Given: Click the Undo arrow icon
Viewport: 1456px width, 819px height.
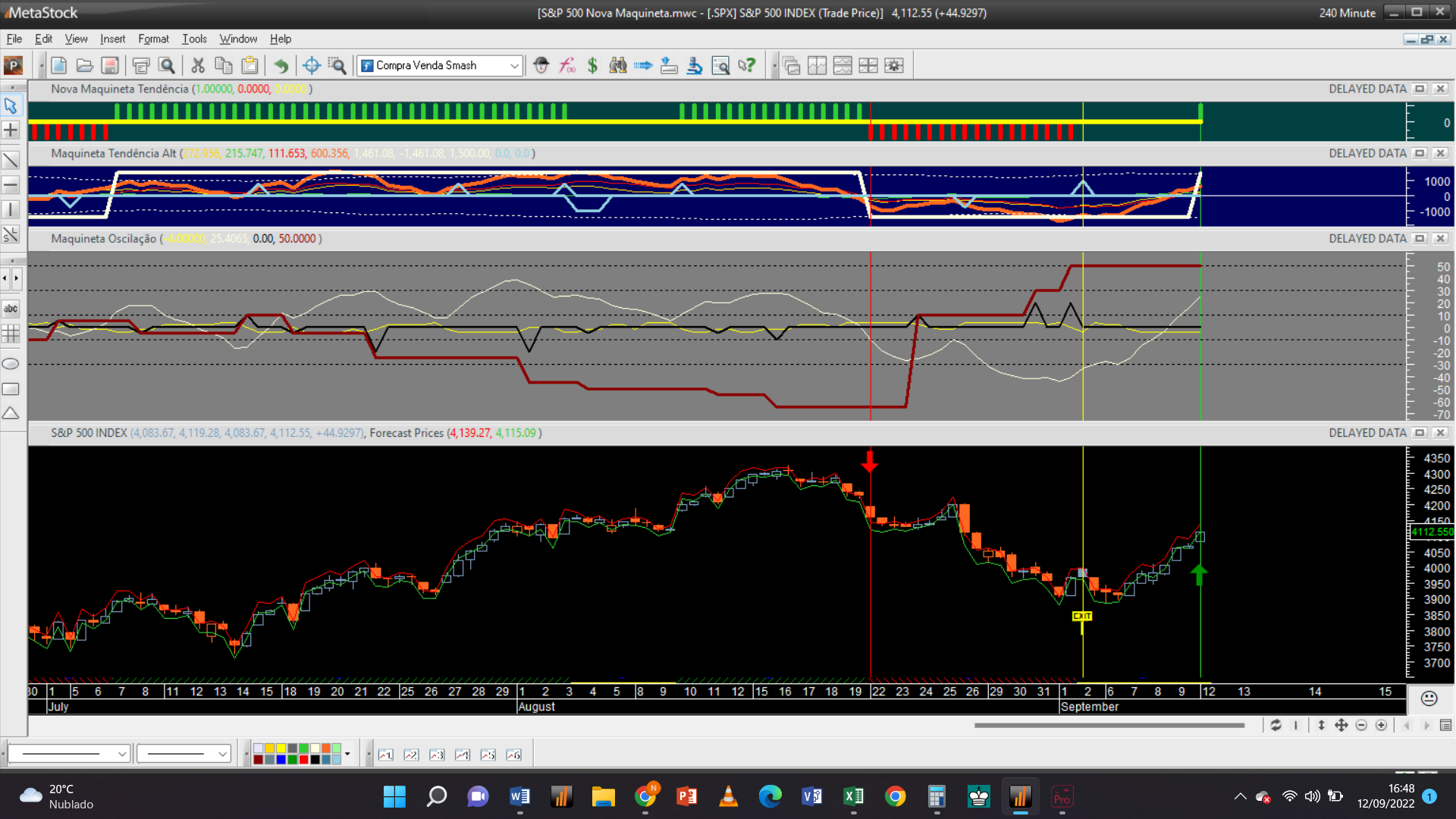Looking at the screenshot, I should click(281, 66).
